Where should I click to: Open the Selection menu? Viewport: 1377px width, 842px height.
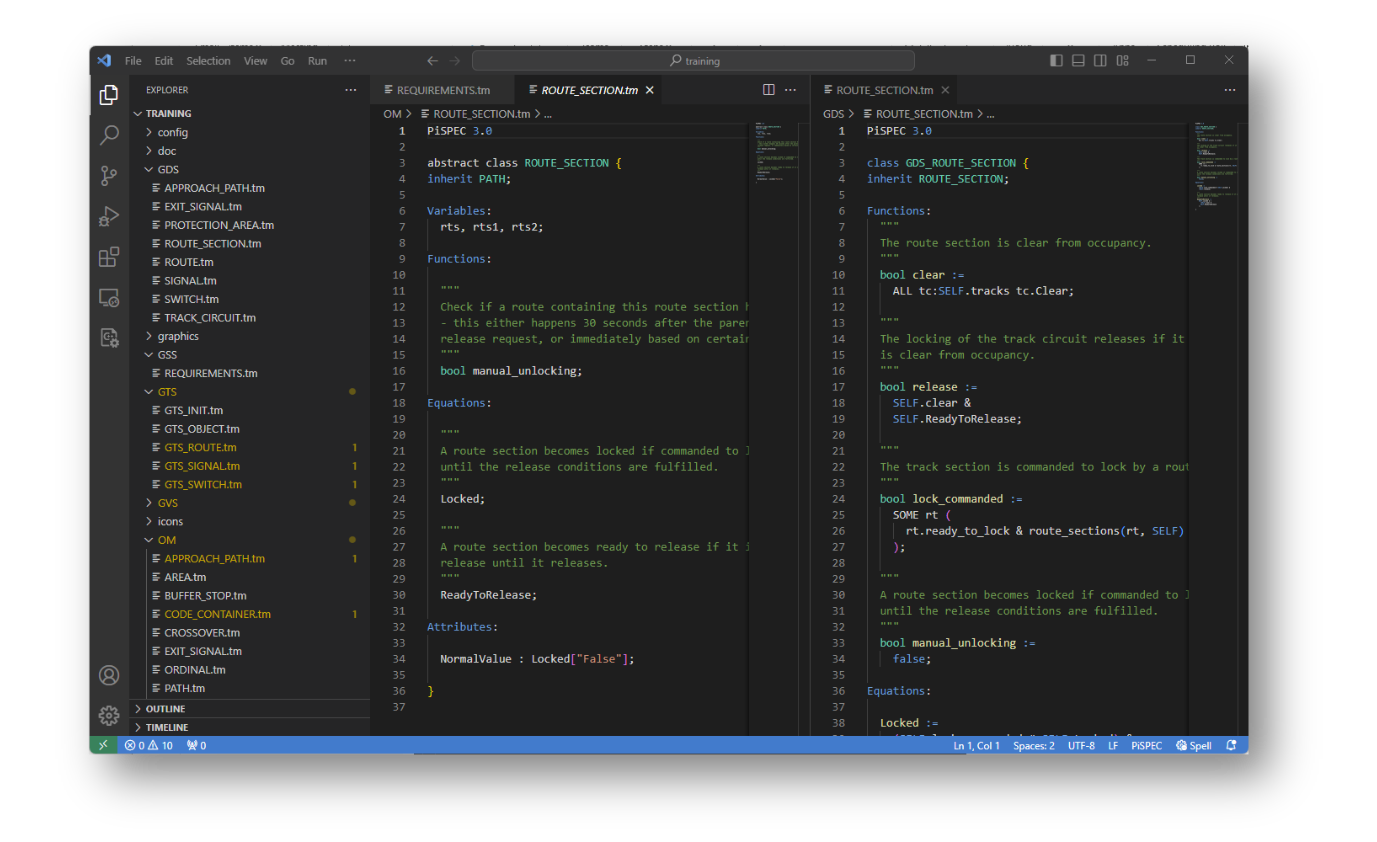click(208, 60)
